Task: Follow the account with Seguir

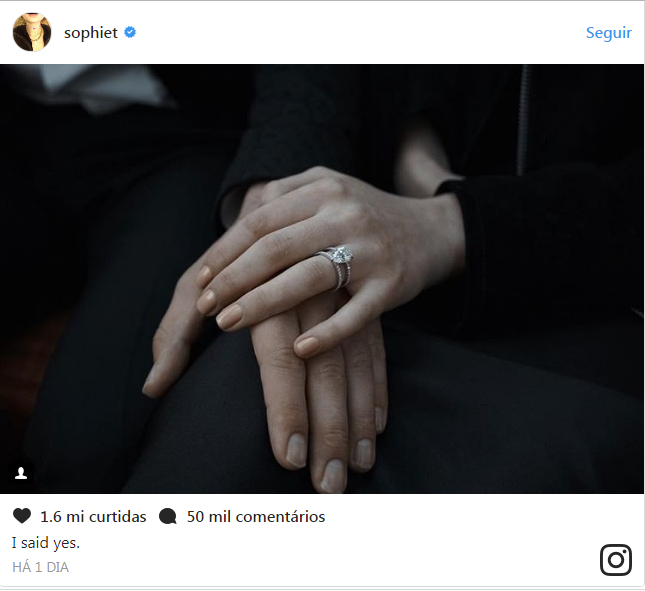Action: coord(608,33)
